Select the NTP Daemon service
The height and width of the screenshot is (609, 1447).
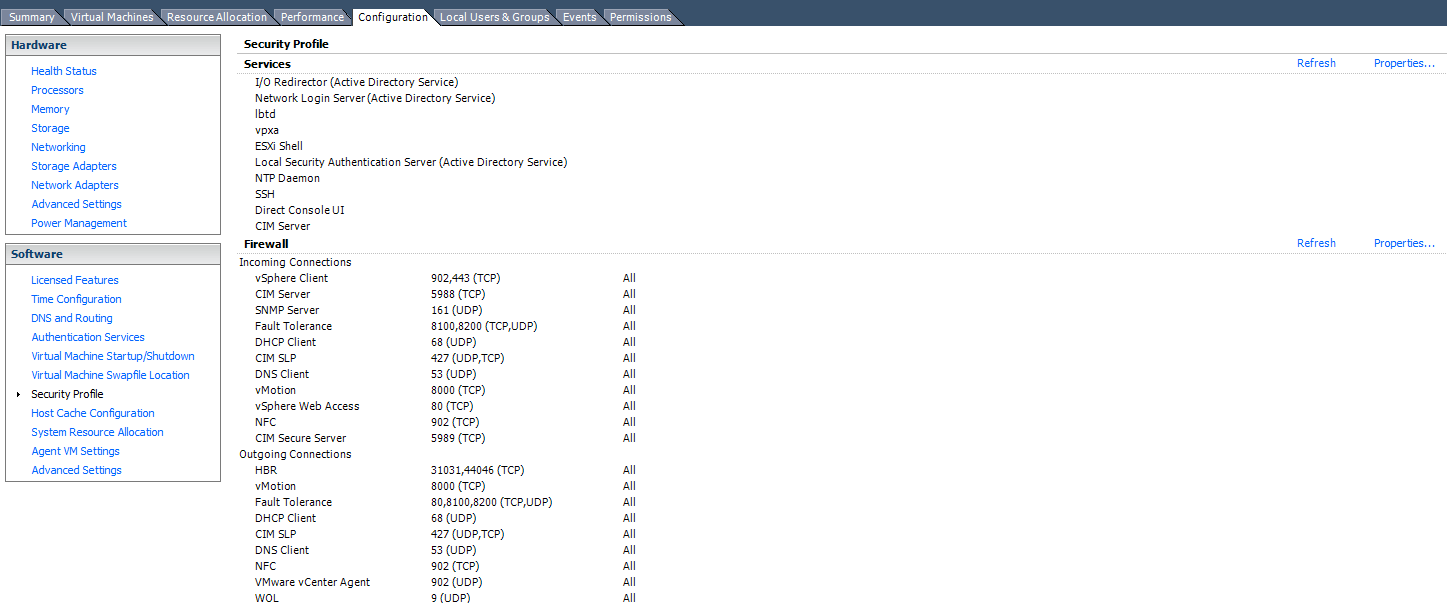[287, 178]
